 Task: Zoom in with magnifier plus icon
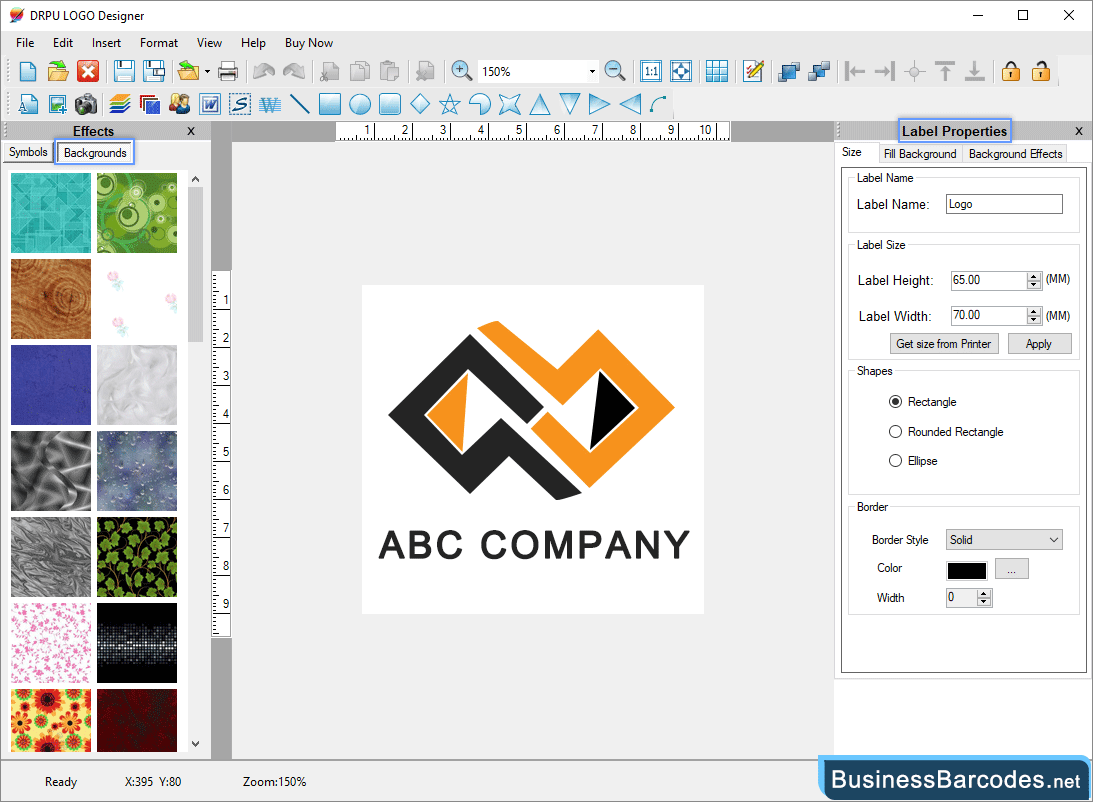pyautogui.click(x=461, y=71)
